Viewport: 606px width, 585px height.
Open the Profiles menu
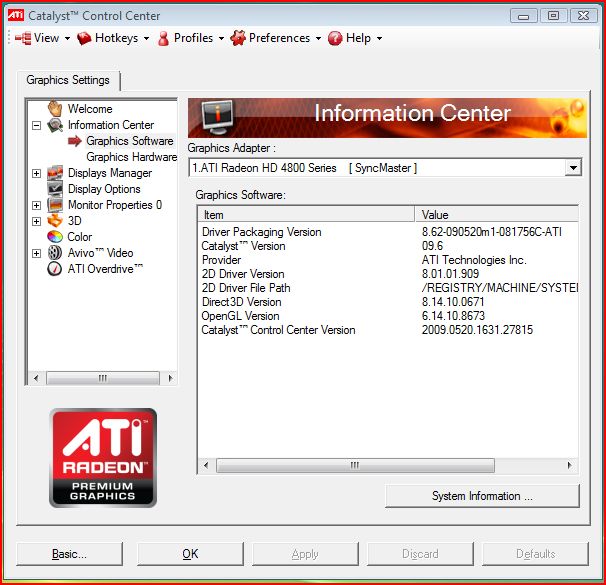pyautogui.click(x=193, y=38)
